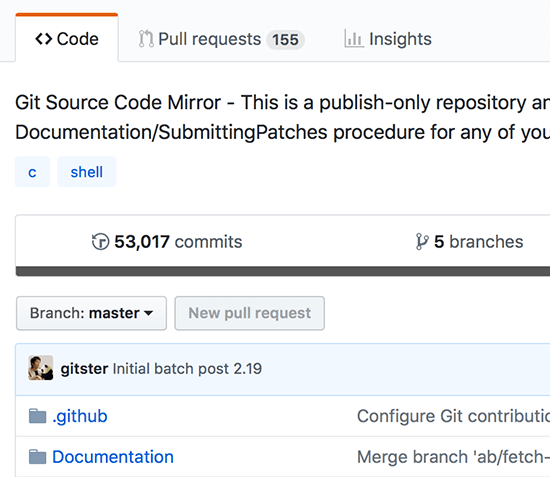This screenshot has height=477, width=550.
Task: Click the pull request icon in tabs
Action: (x=146, y=39)
